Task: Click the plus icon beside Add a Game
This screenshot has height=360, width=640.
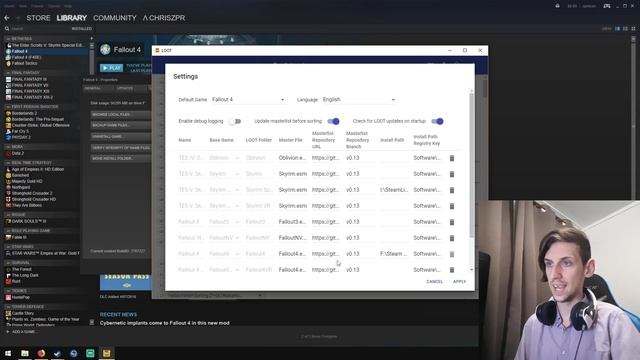Action: coord(7,332)
